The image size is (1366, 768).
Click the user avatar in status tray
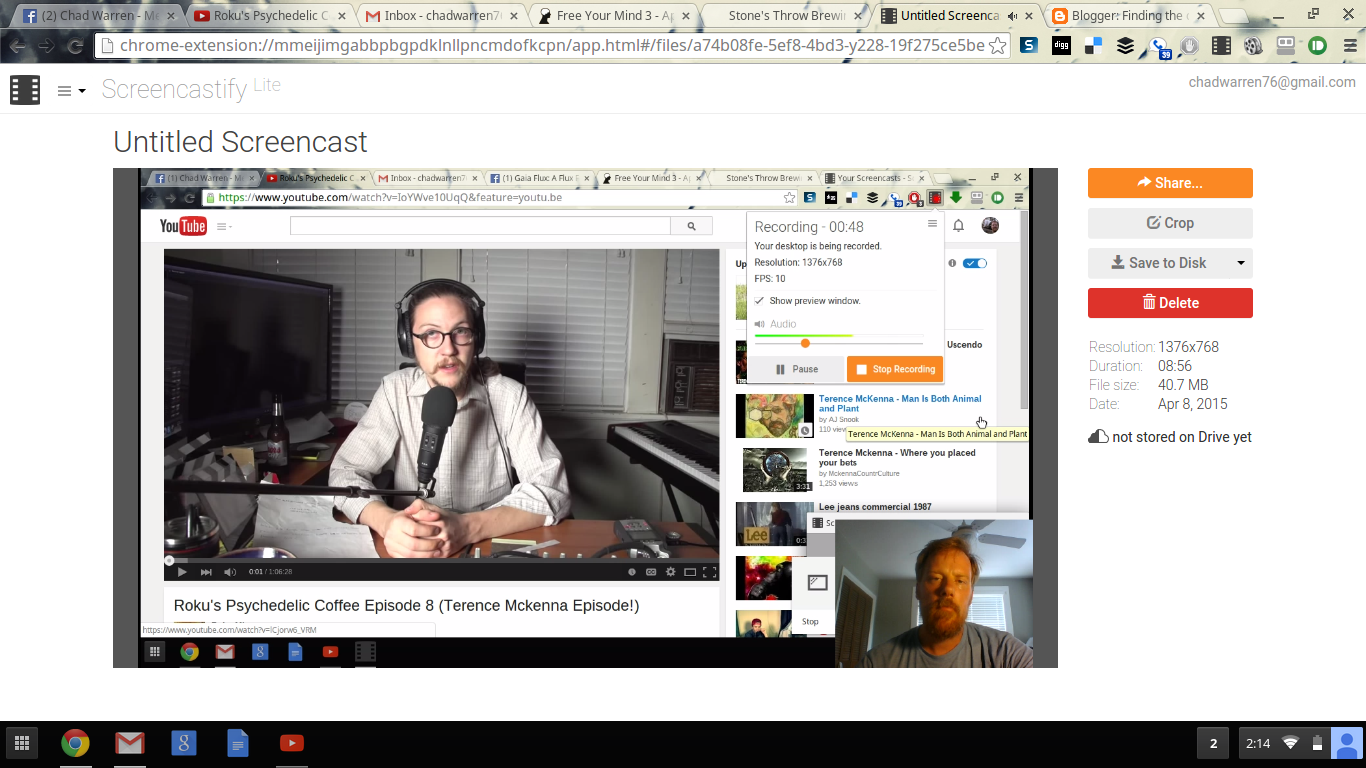point(1346,743)
